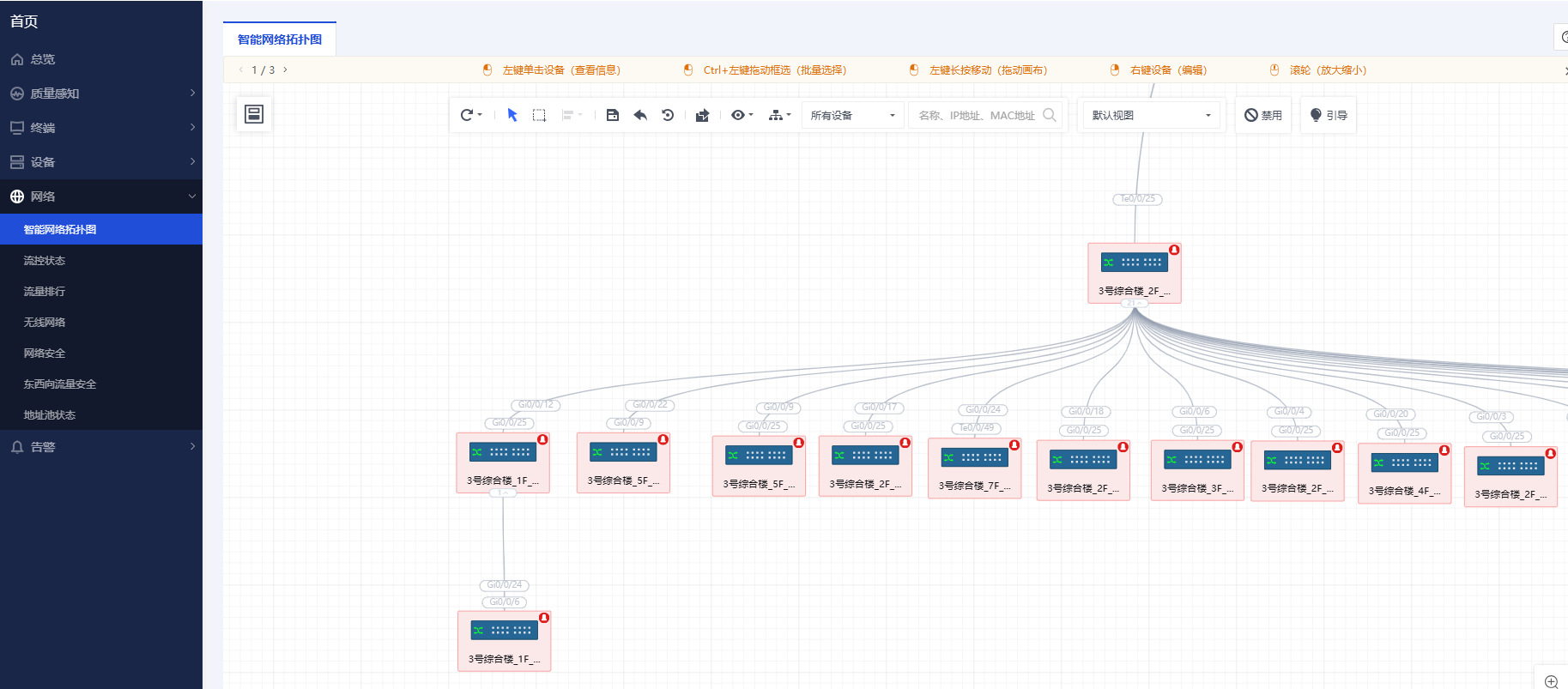This screenshot has height=689, width=1568.
Task: Click the 首页 header title
Action: click(24, 21)
